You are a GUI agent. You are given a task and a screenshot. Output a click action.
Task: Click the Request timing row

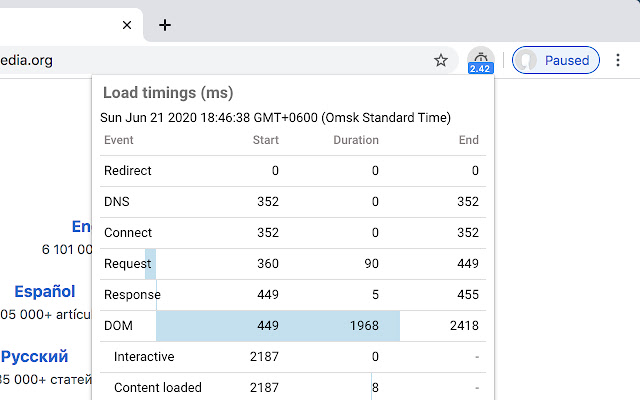pos(291,264)
